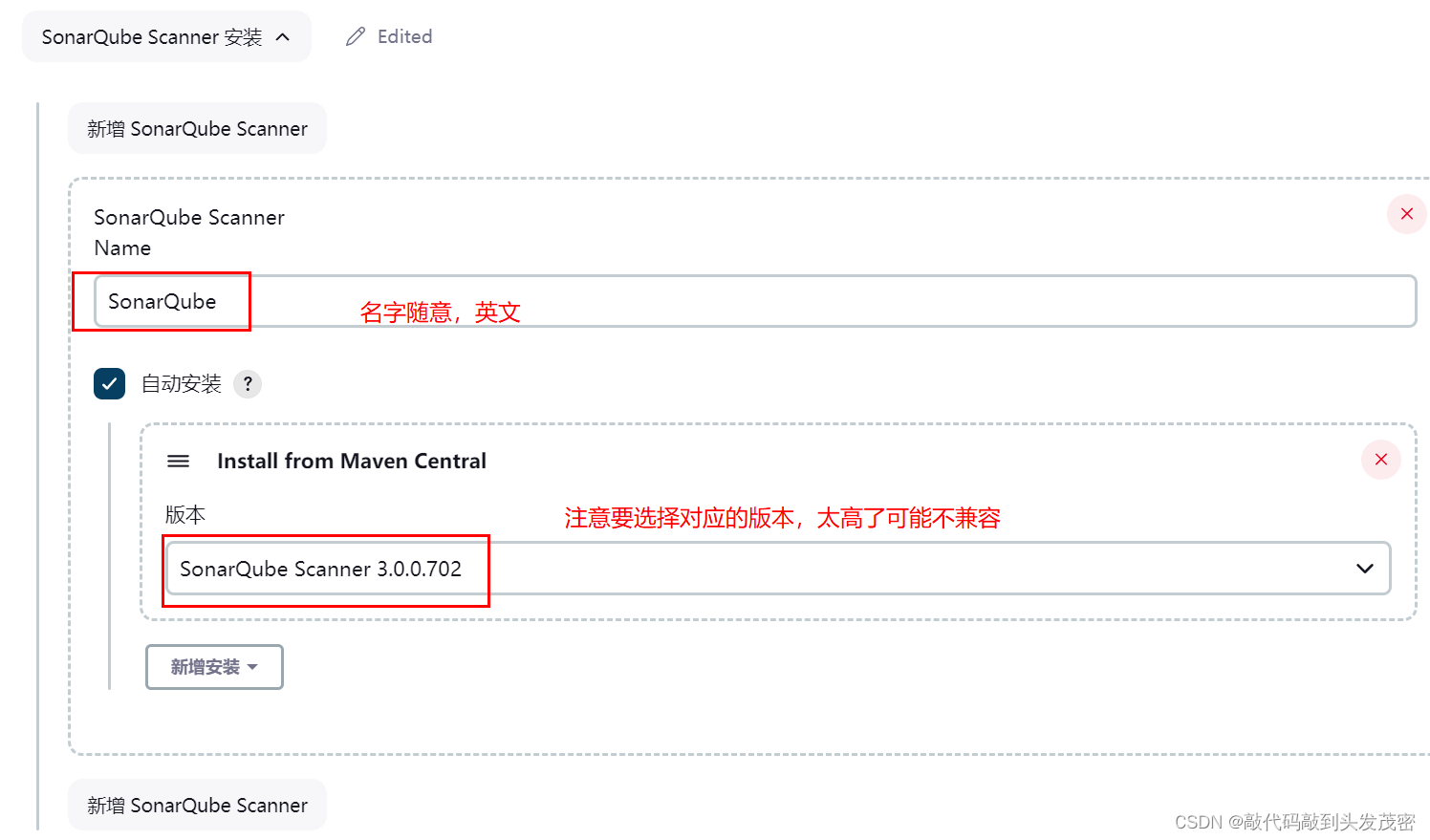
Task: Remove the Install from Maven Central installer
Action: tap(1380, 460)
